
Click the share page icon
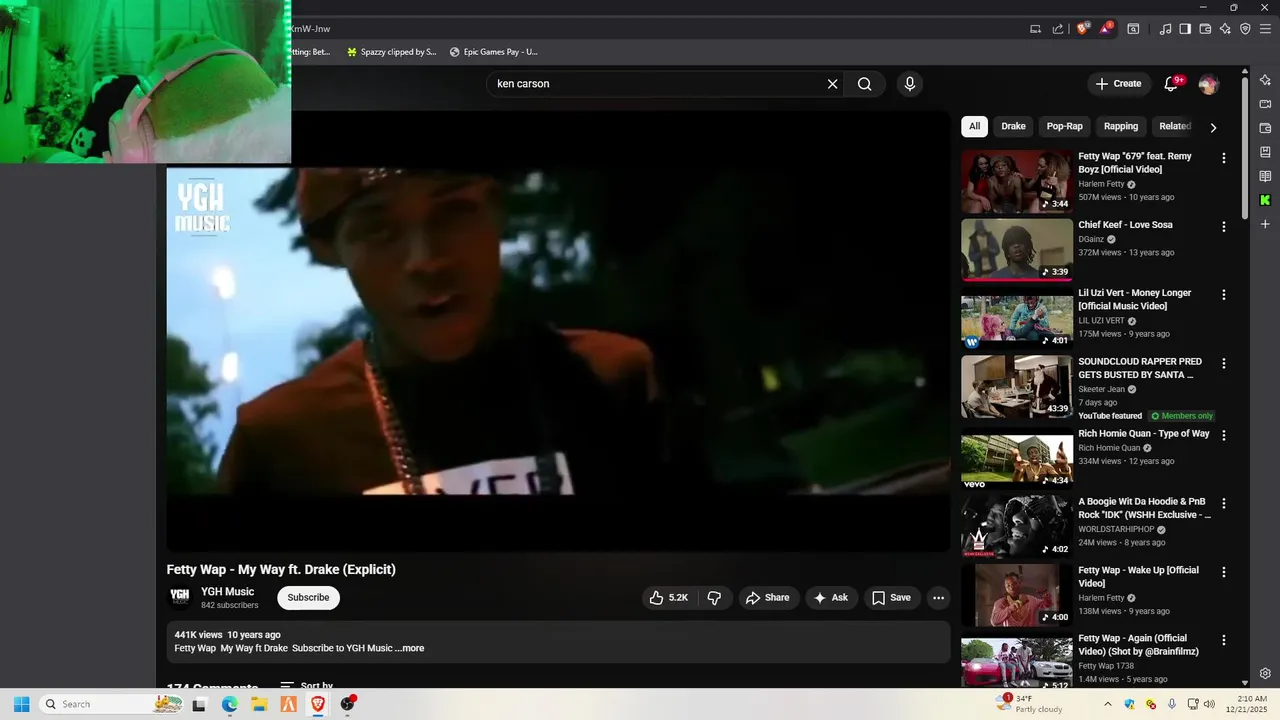1058,29
